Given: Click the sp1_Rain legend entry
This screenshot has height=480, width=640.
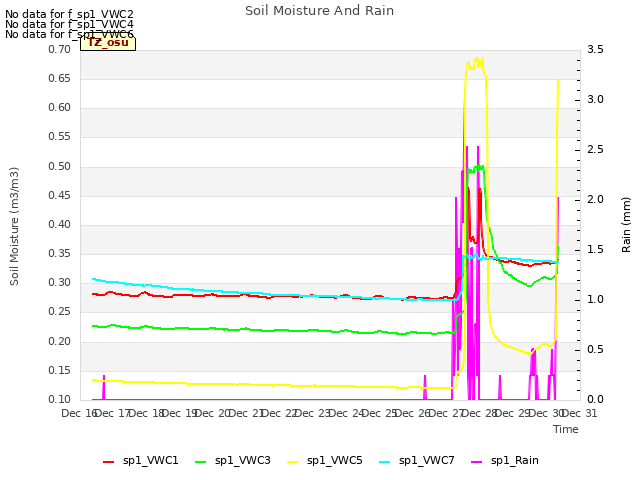Looking at the screenshot, I should (505, 461).
